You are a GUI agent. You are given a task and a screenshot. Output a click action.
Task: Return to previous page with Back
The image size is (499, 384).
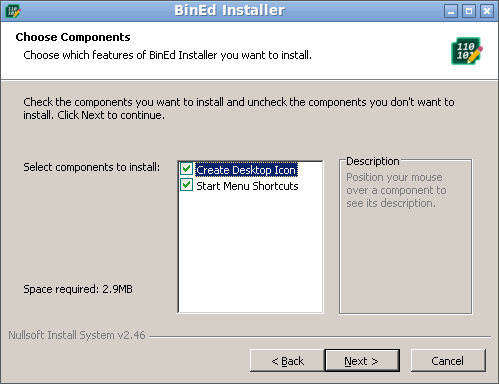pyautogui.click(x=287, y=360)
